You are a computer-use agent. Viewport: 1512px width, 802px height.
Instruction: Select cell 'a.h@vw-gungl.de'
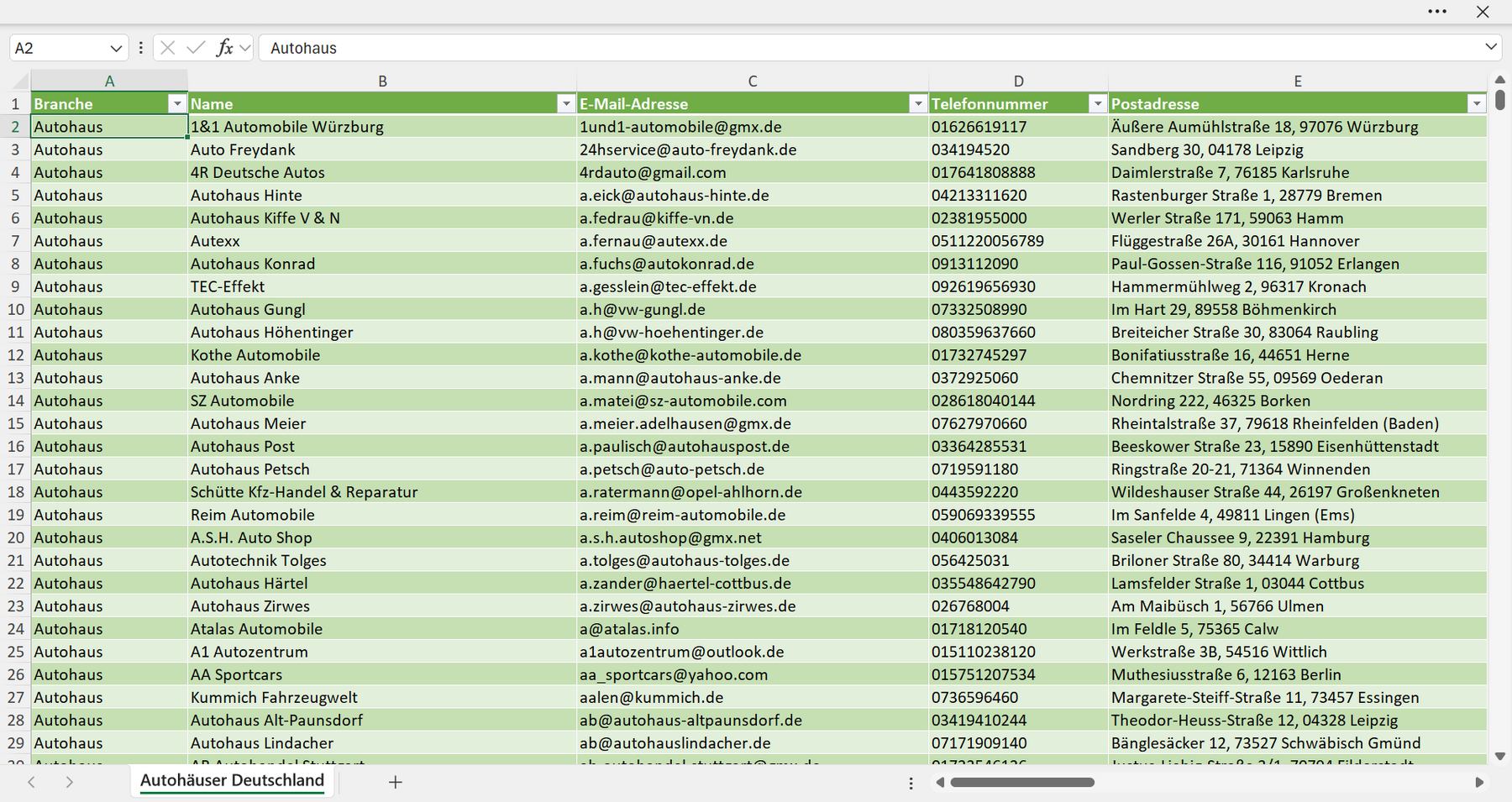click(x=753, y=309)
